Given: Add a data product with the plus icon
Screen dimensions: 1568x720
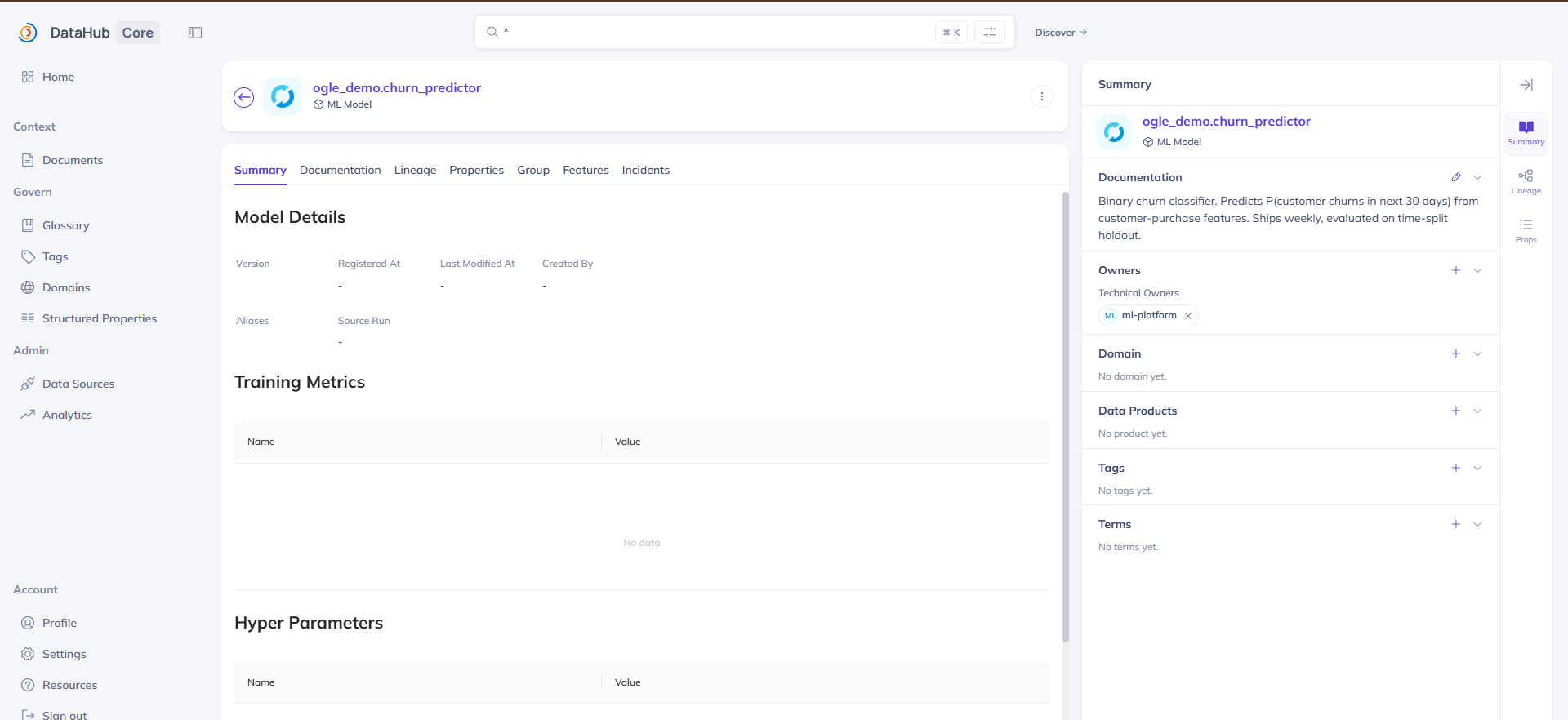Looking at the screenshot, I should (1455, 411).
